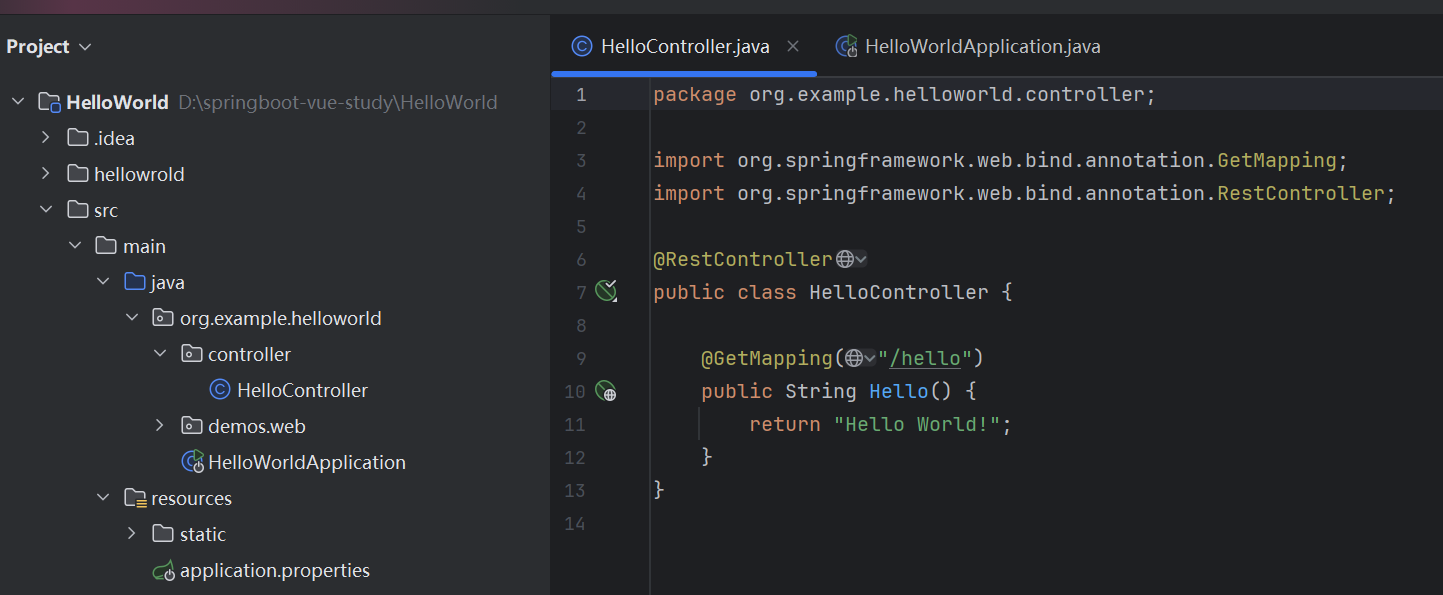Expand the .idea folder
The height and width of the screenshot is (595, 1443).
coord(45,138)
